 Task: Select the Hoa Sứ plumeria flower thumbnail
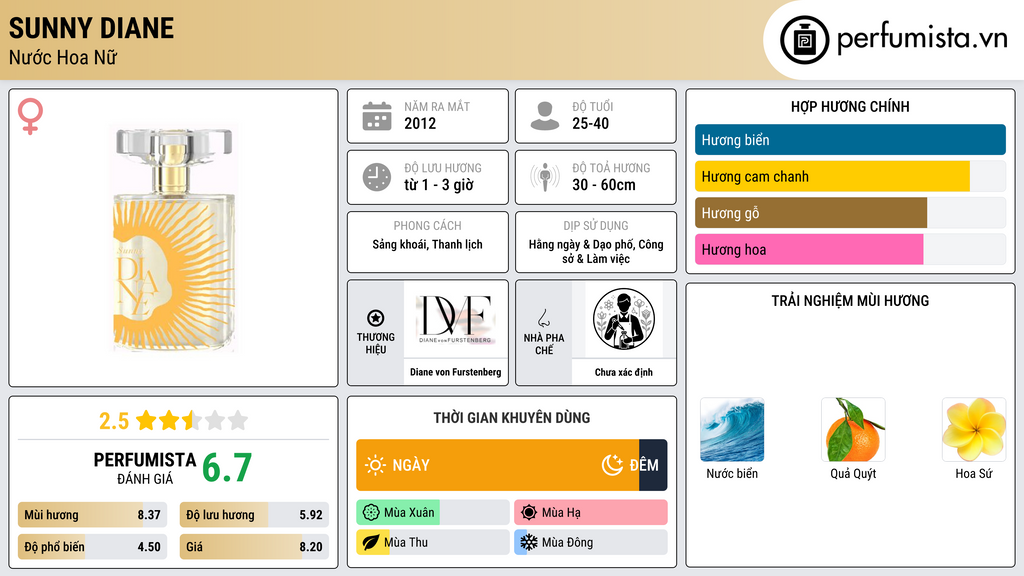(974, 430)
